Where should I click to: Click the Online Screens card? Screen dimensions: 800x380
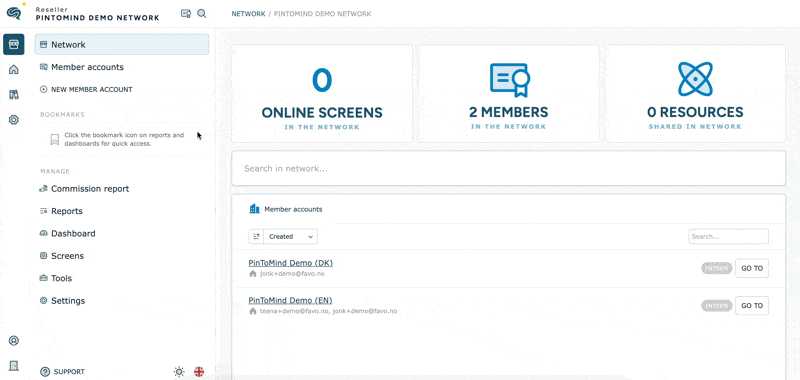pos(322,94)
